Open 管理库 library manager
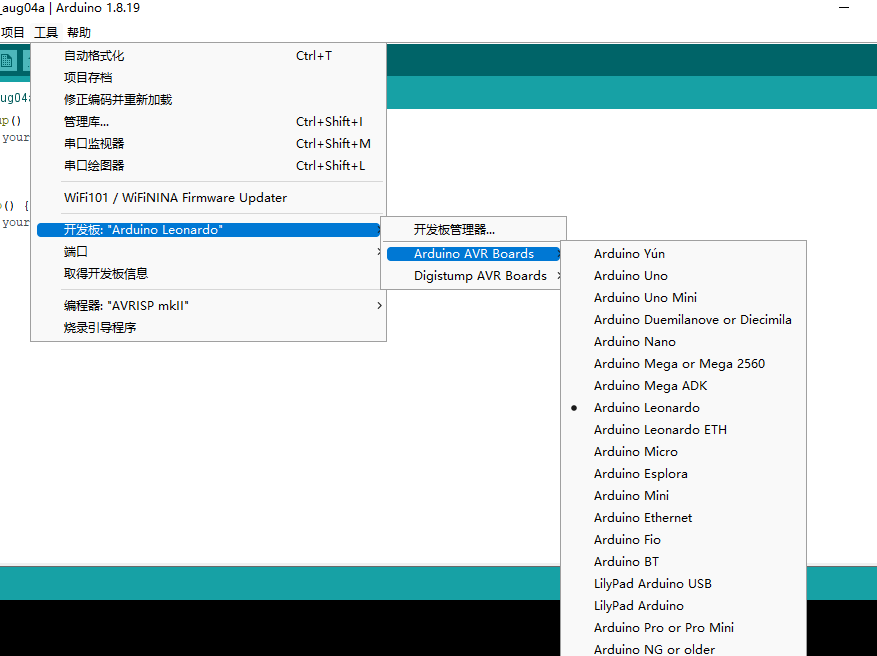 [x=86, y=122]
